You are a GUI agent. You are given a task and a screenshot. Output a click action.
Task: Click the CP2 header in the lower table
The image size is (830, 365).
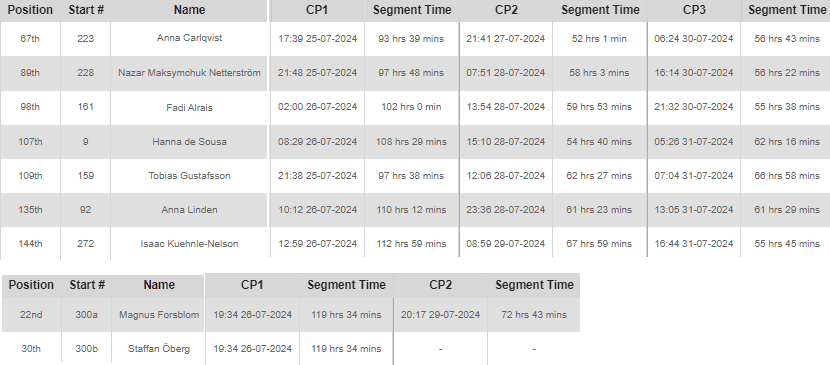pyautogui.click(x=440, y=285)
